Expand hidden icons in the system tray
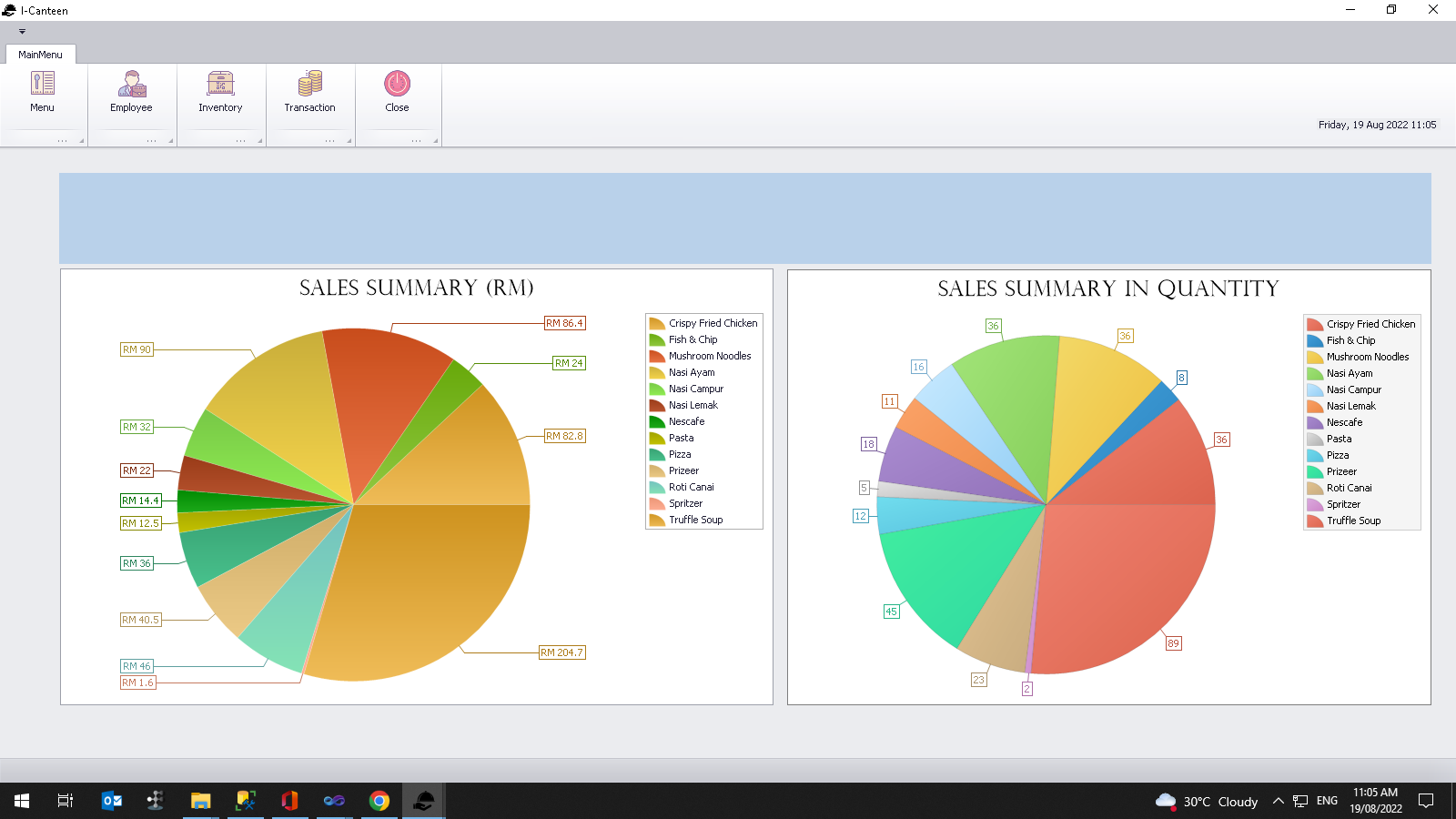 (1278, 801)
